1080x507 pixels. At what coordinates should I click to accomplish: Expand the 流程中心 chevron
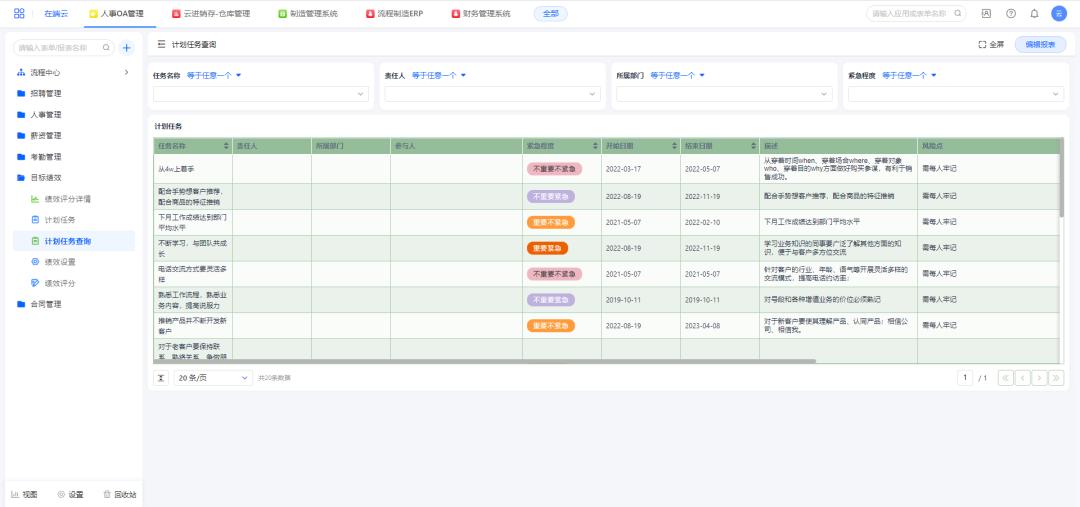pyautogui.click(x=126, y=73)
